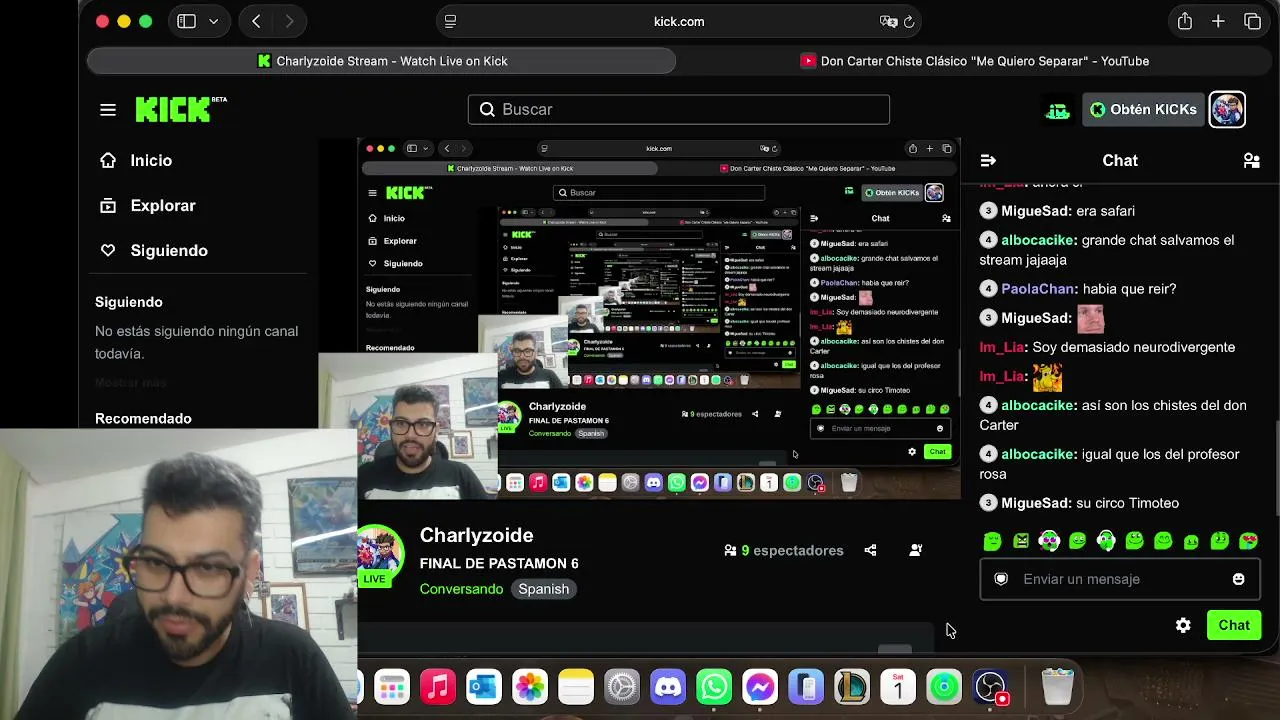Insert the heart-eyes green emote at row end
The image size is (1280, 720).
pyautogui.click(x=1248, y=541)
